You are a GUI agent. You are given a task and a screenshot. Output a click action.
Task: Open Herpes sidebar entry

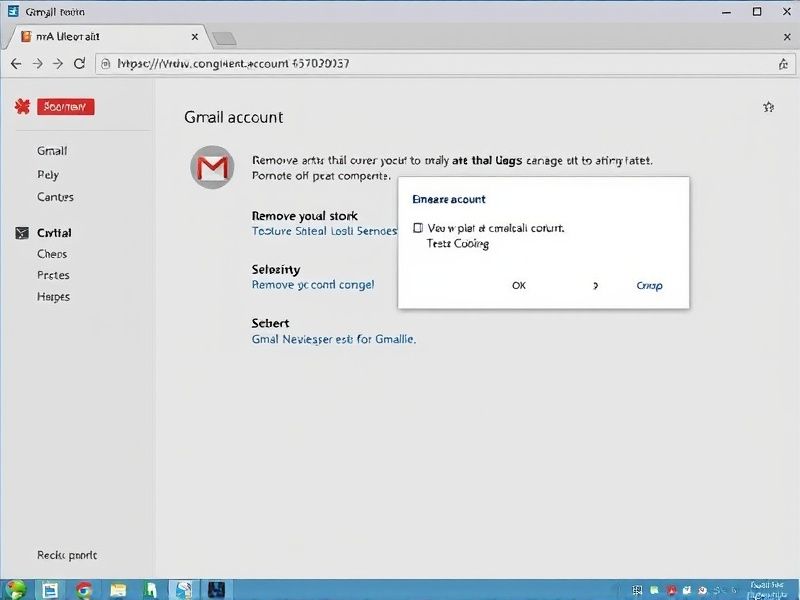coord(53,297)
